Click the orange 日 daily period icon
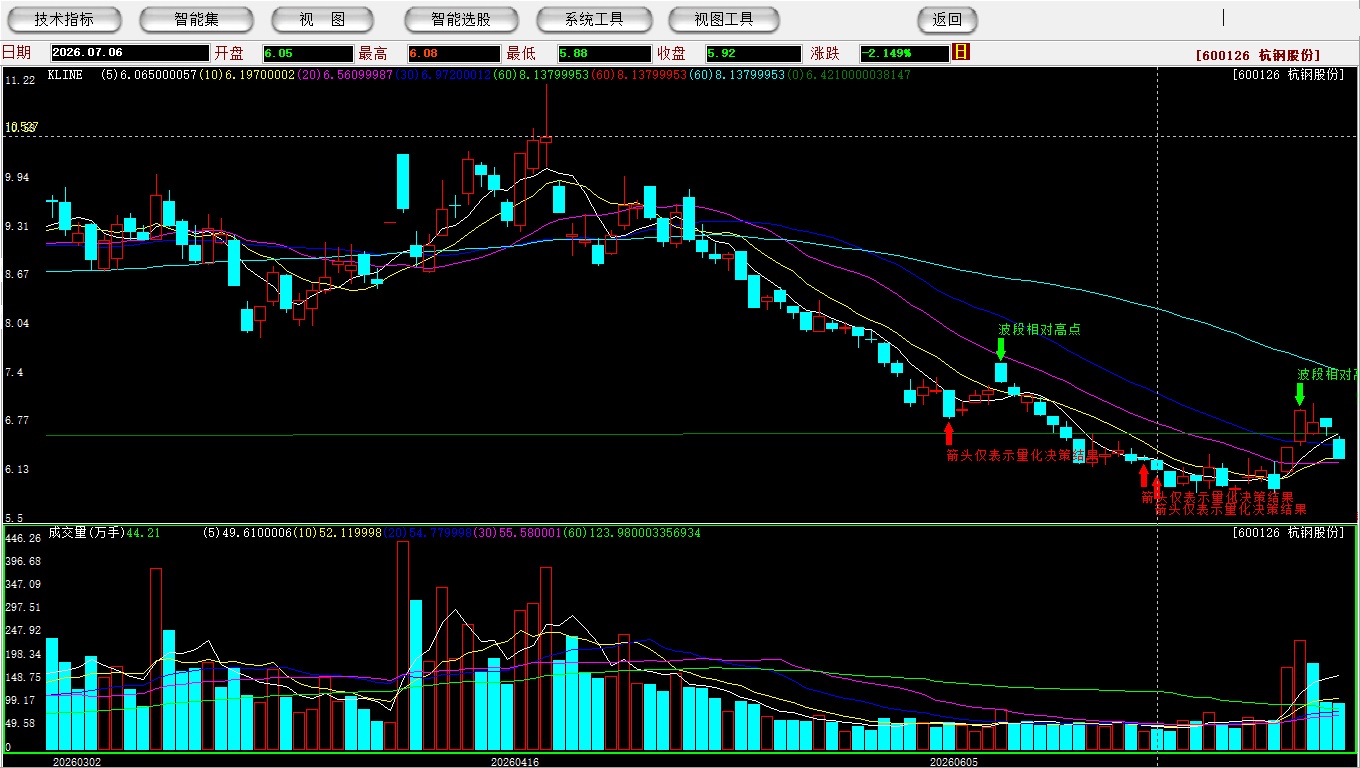1360x768 pixels. pos(961,52)
